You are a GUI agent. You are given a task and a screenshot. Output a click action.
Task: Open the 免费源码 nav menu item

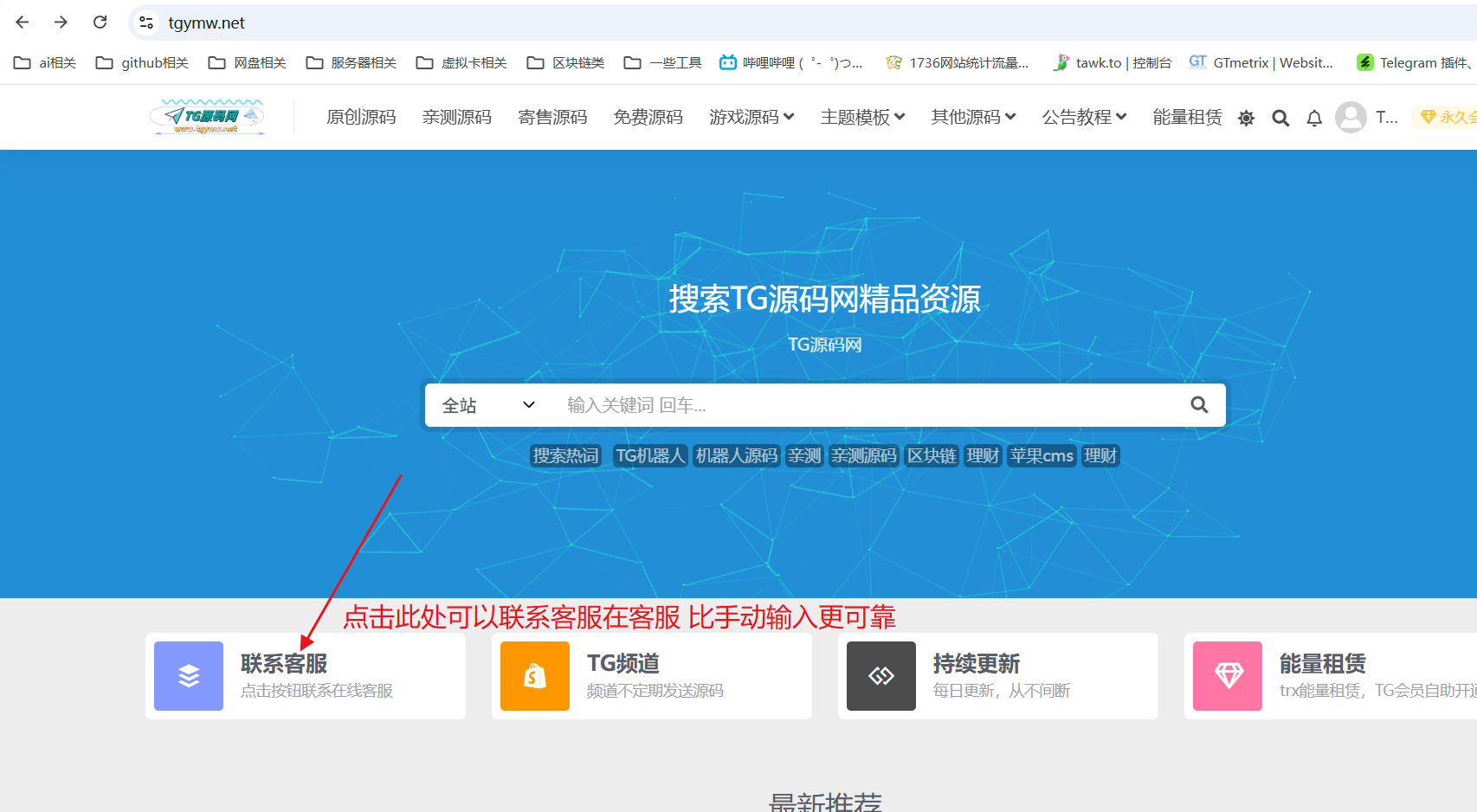pyautogui.click(x=648, y=117)
